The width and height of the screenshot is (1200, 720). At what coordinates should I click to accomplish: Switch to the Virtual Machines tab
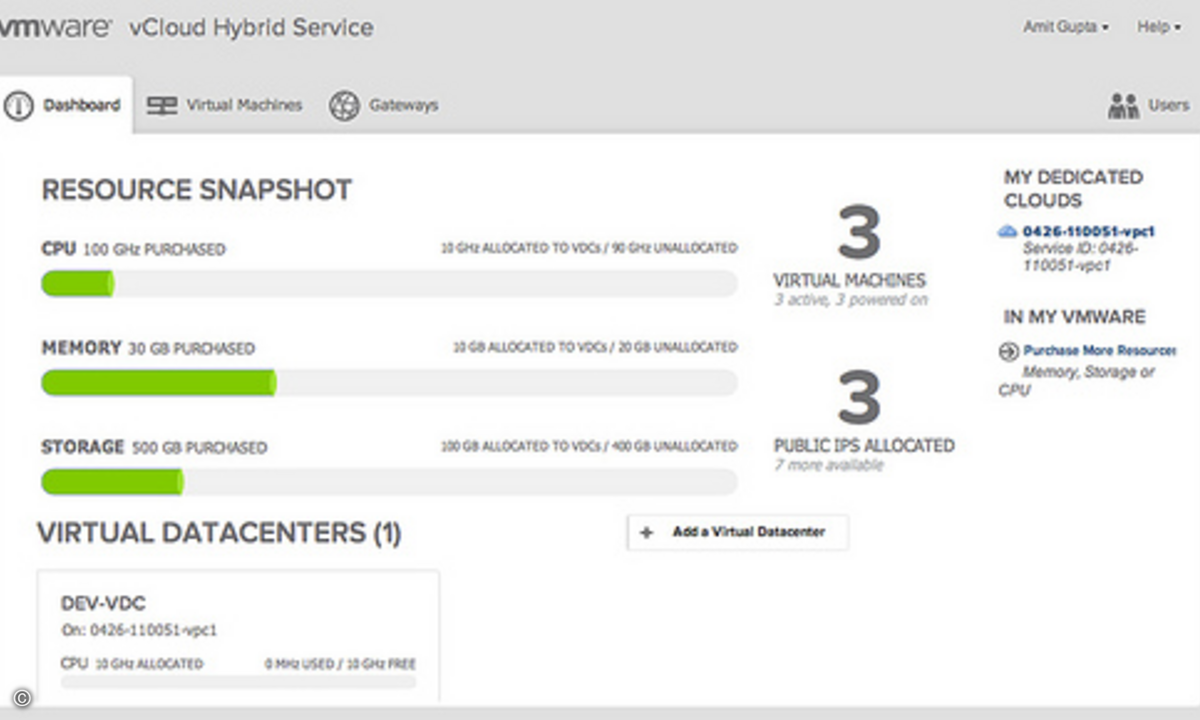pyautogui.click(x=225, y=105)
